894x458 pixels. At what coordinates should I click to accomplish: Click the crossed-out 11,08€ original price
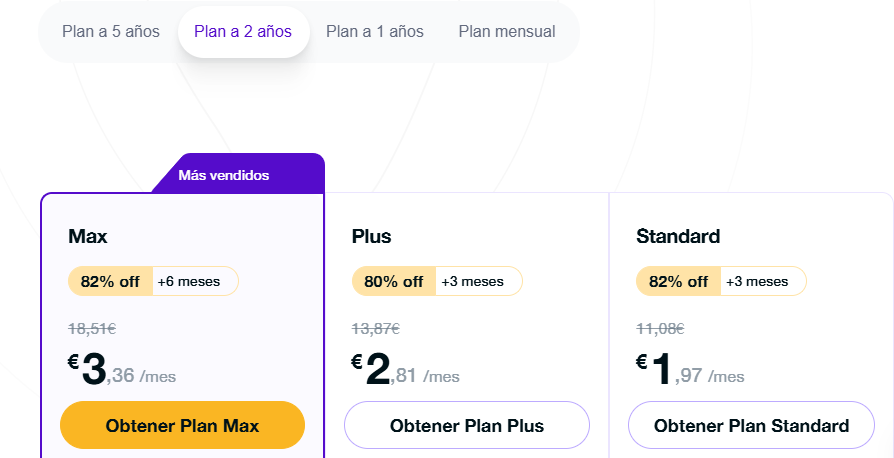coord(660,329)
